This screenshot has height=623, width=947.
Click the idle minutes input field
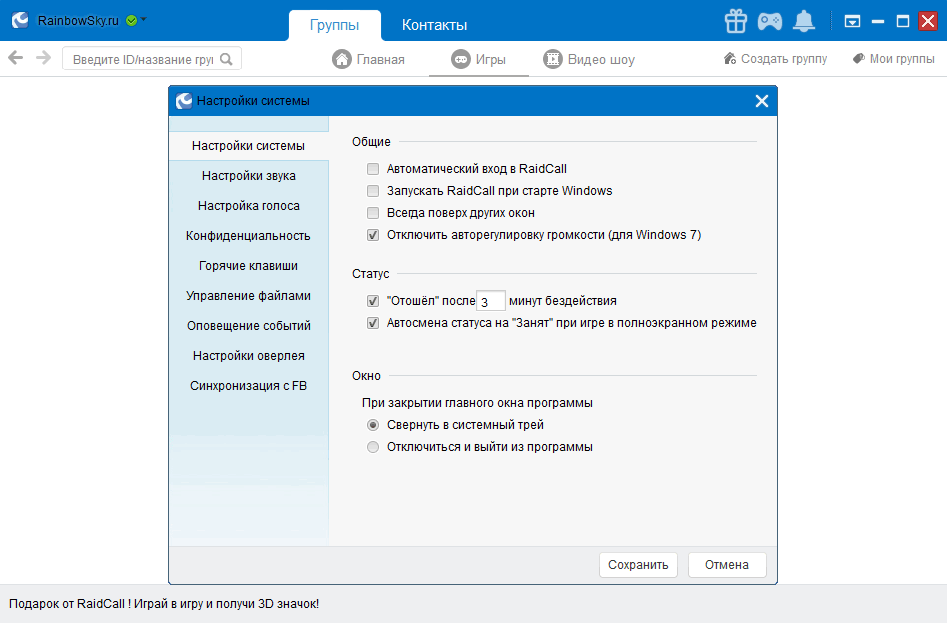tap(490, 301)
